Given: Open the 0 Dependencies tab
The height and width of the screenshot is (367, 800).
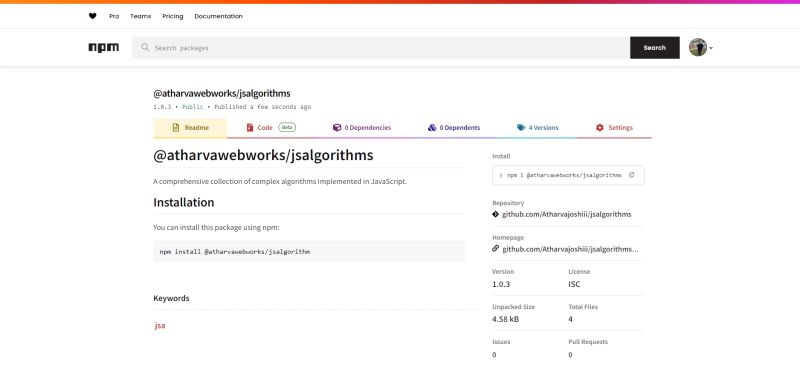Looking at the screenshot, I should point(362,128).
